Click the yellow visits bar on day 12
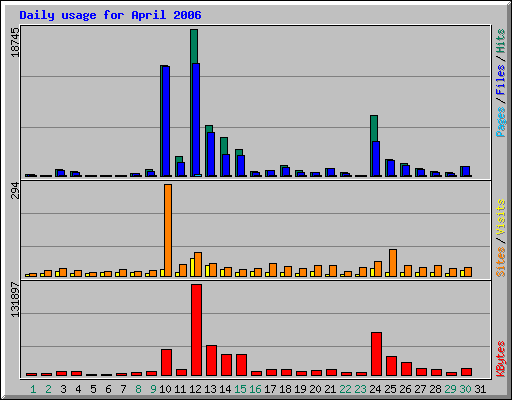 coord(192,267)
